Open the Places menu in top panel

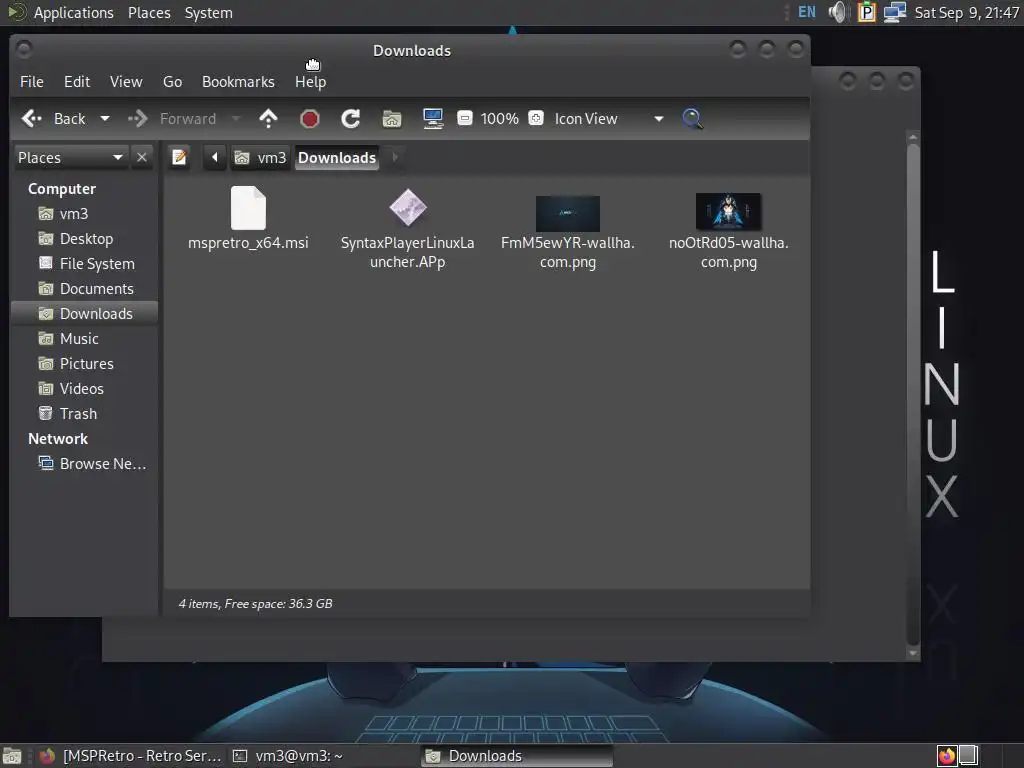(149, 12)
